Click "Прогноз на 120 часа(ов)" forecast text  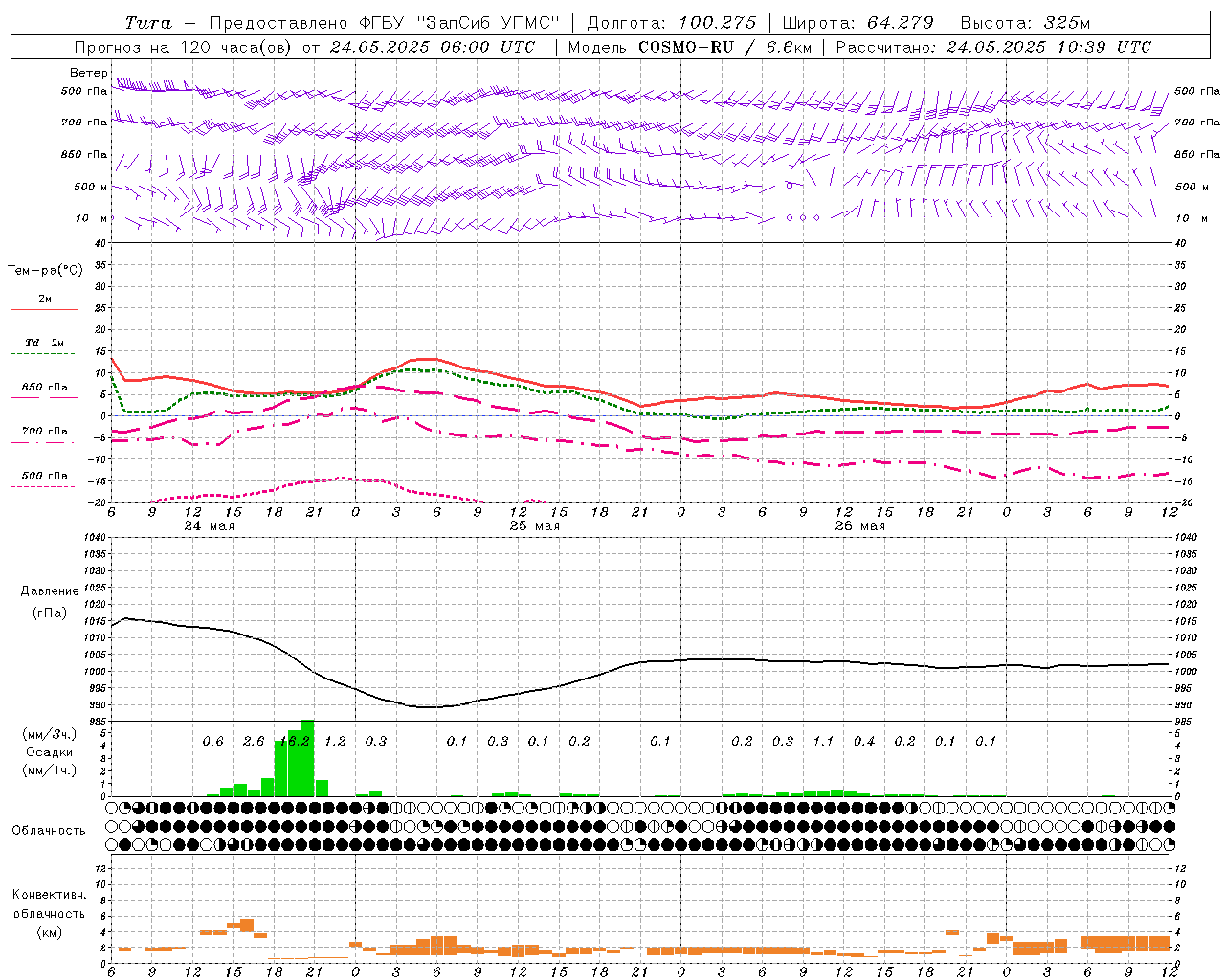tap(184, 47)
